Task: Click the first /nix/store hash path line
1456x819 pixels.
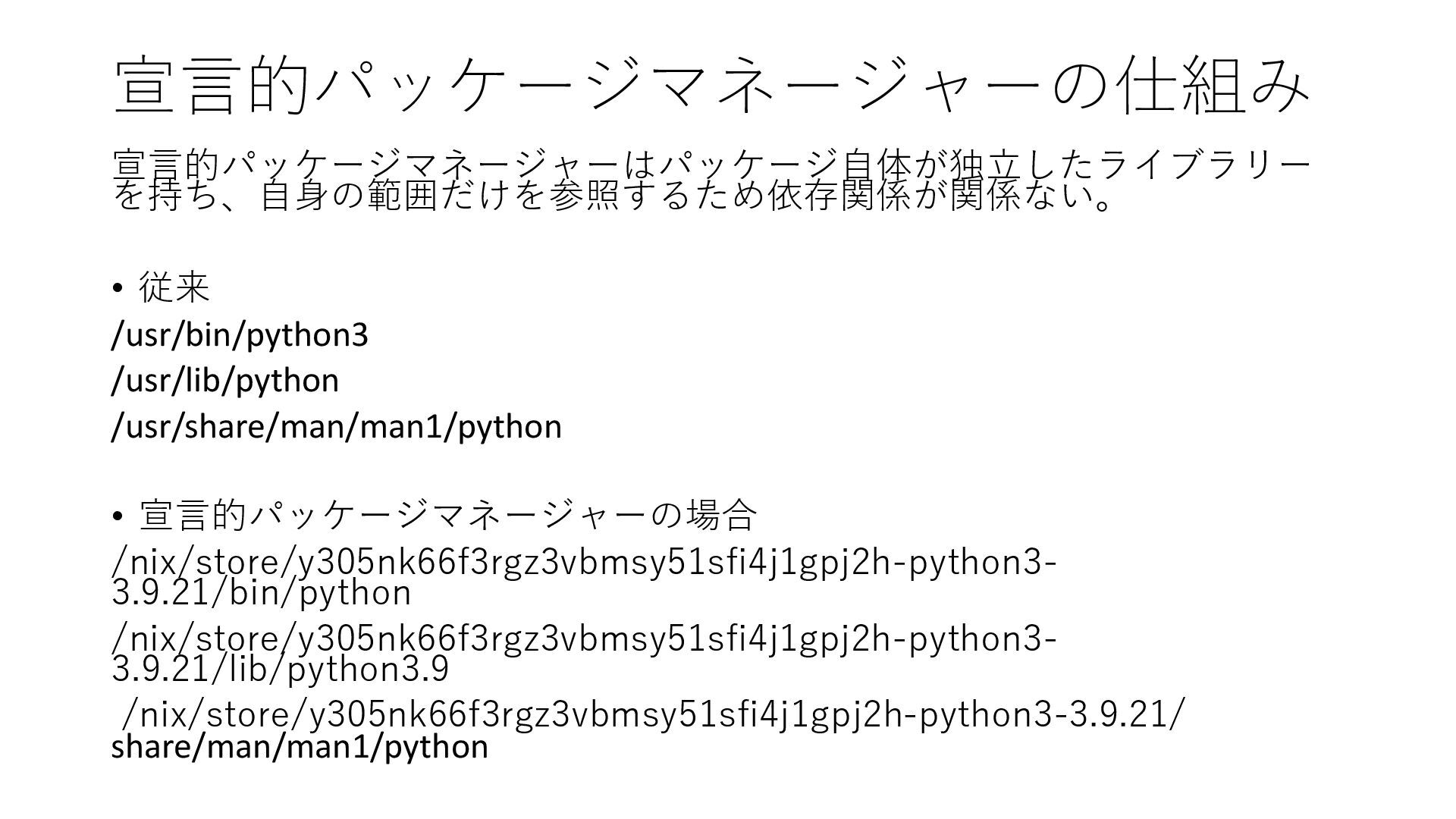Action: (584, 562)
